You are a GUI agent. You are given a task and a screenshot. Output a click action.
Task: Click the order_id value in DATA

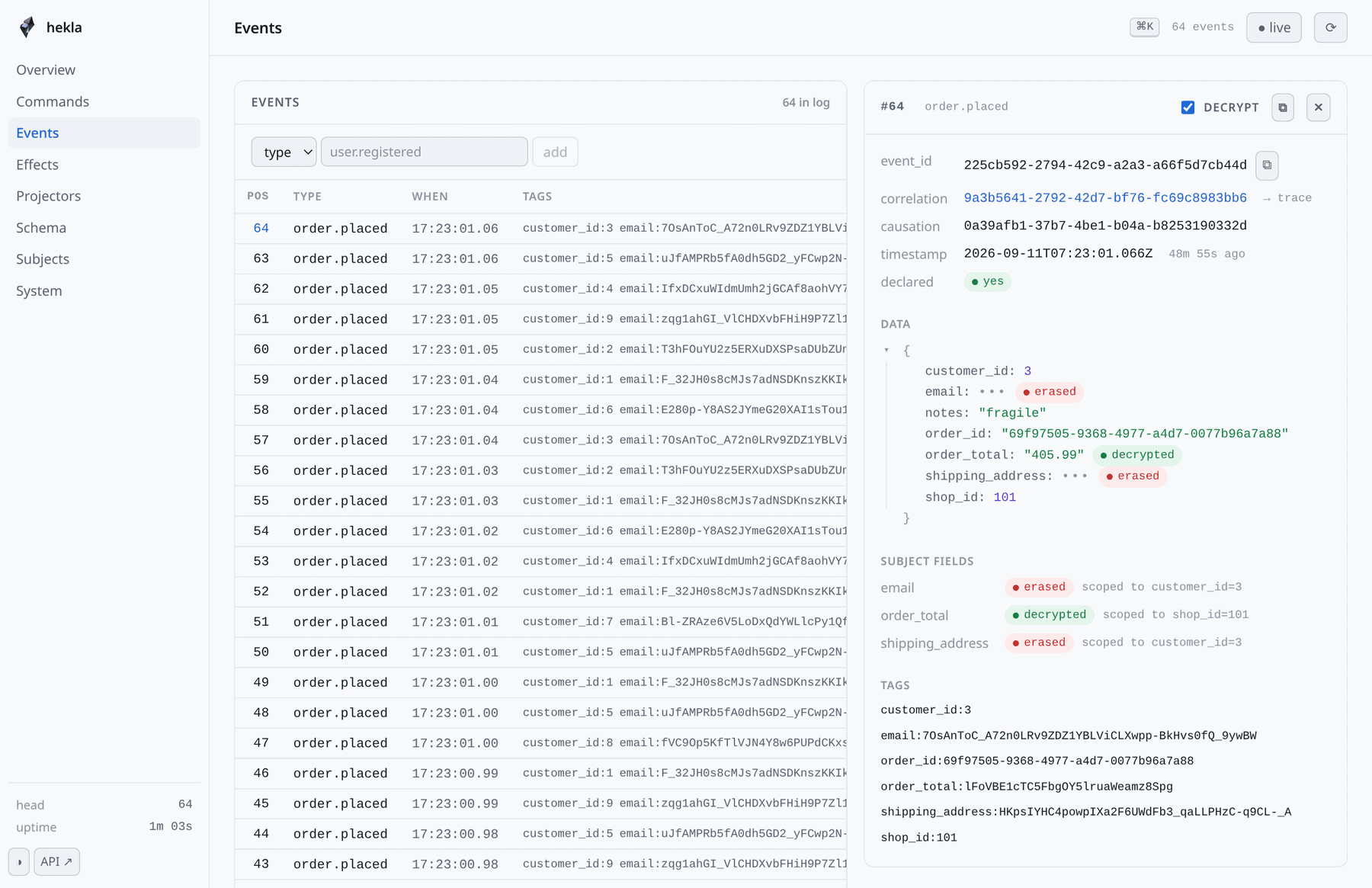click(1145, 434)
